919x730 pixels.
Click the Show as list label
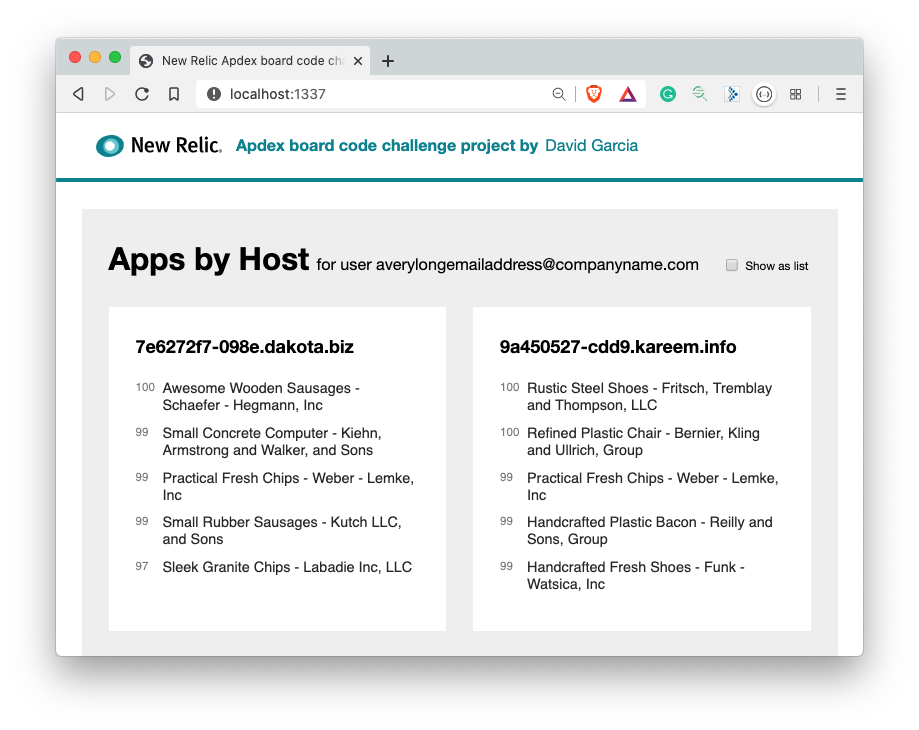click(x=777, y=266)
